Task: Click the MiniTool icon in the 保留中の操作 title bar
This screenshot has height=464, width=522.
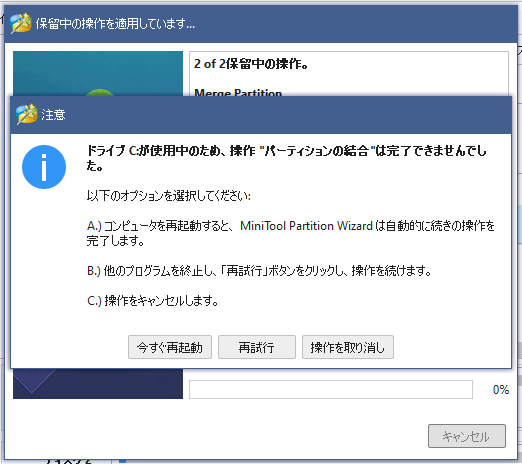Action: [21, 23]
